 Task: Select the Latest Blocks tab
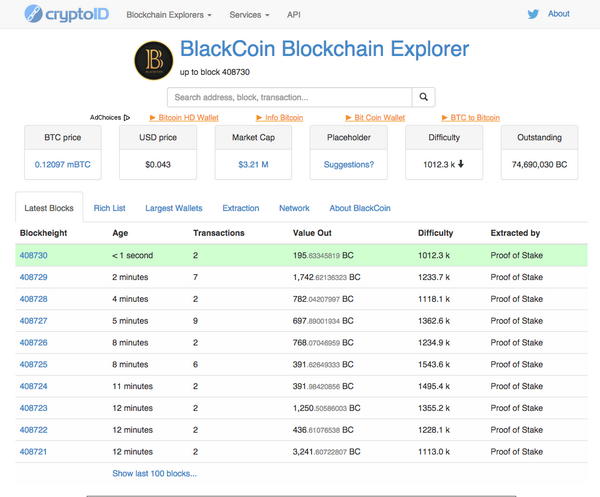pyautogui.click(x=49, y=208)
